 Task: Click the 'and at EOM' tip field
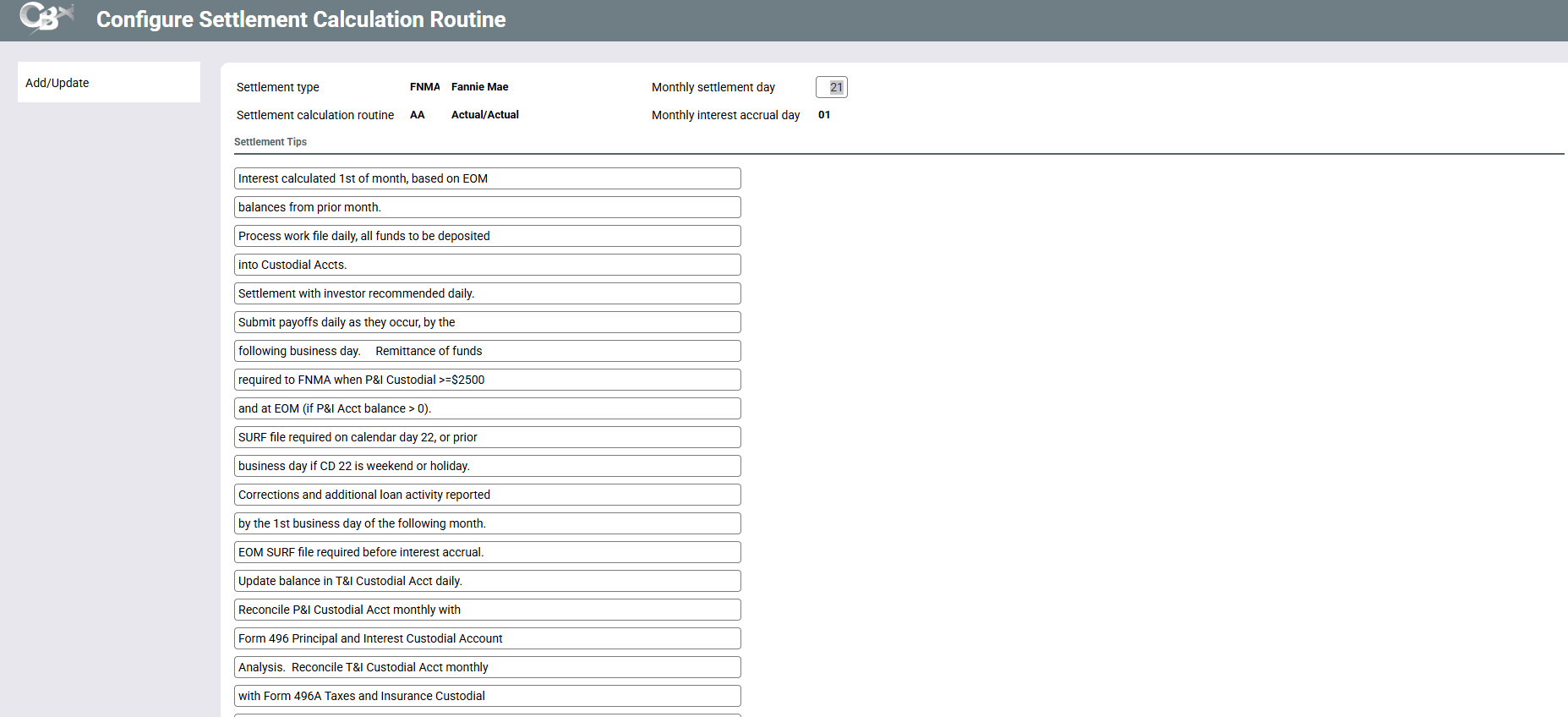tap(487, 408)
